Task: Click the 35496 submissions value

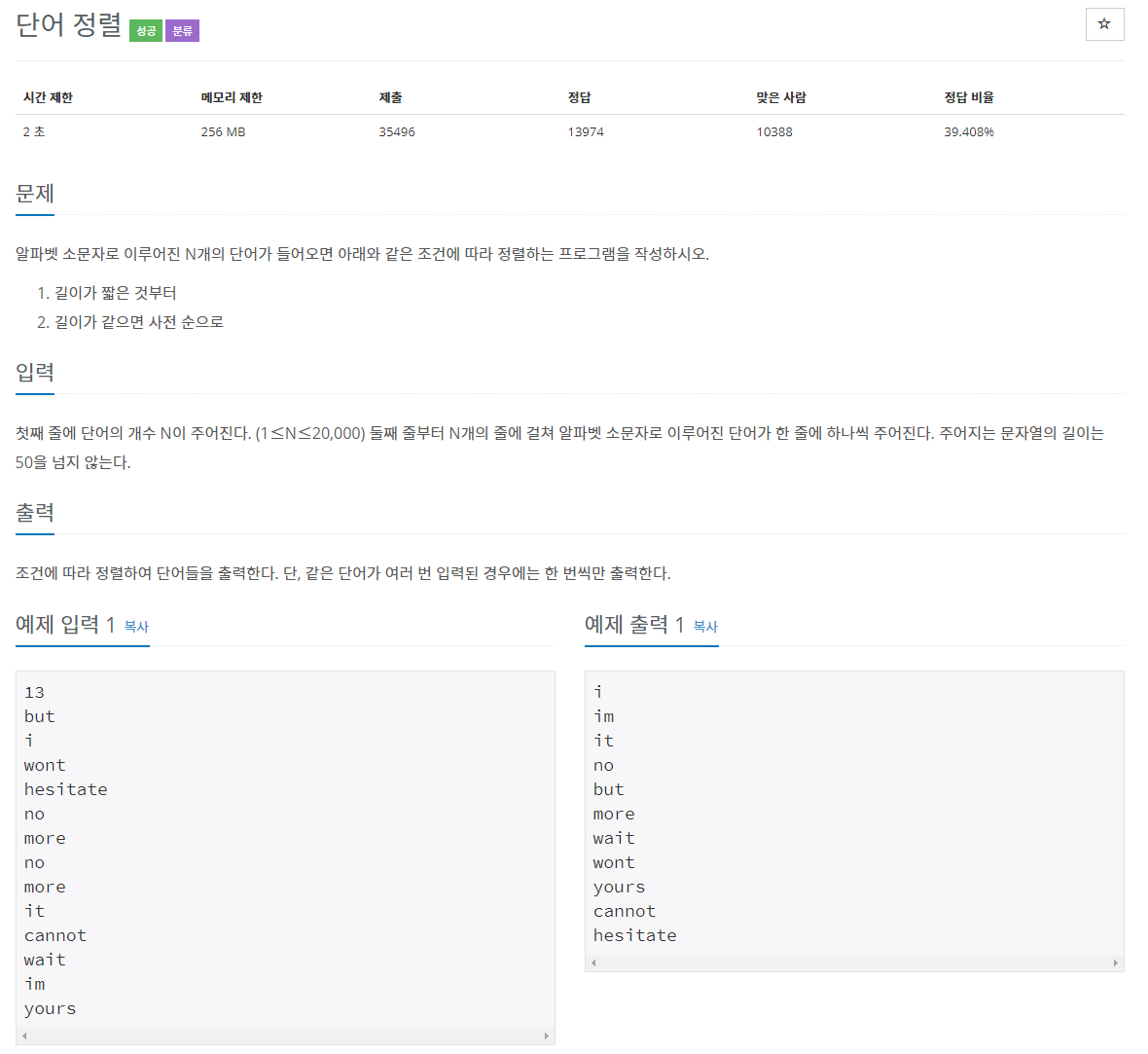Action: click(x=397, y=131)
